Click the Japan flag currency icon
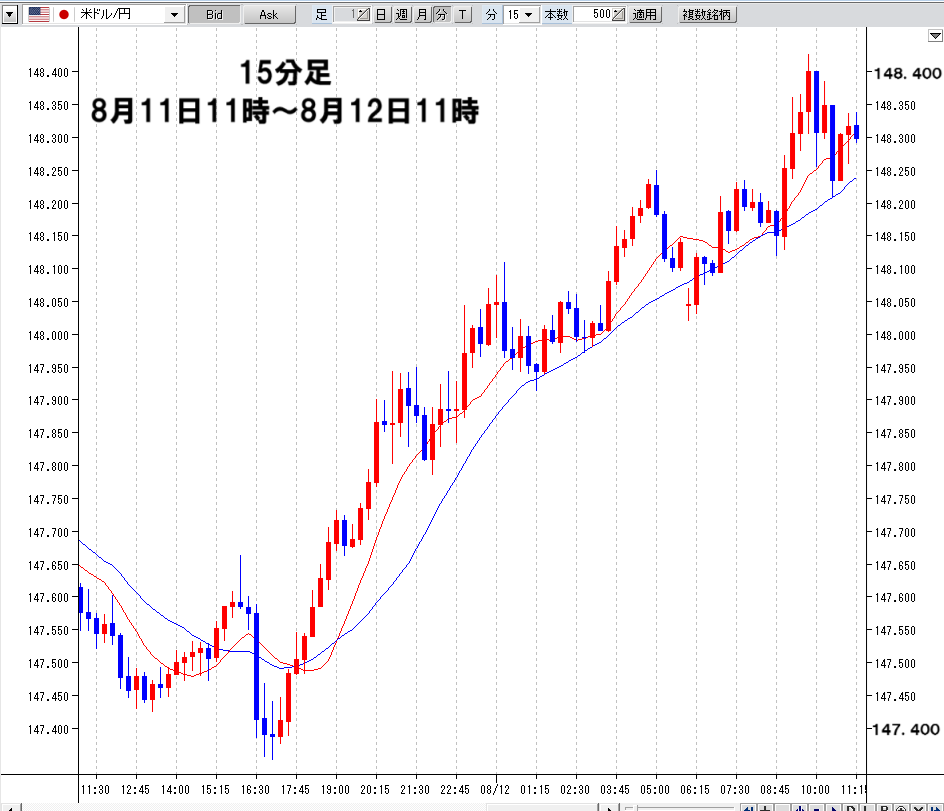Screen dimensions: 944x811 tap(65, 14)
